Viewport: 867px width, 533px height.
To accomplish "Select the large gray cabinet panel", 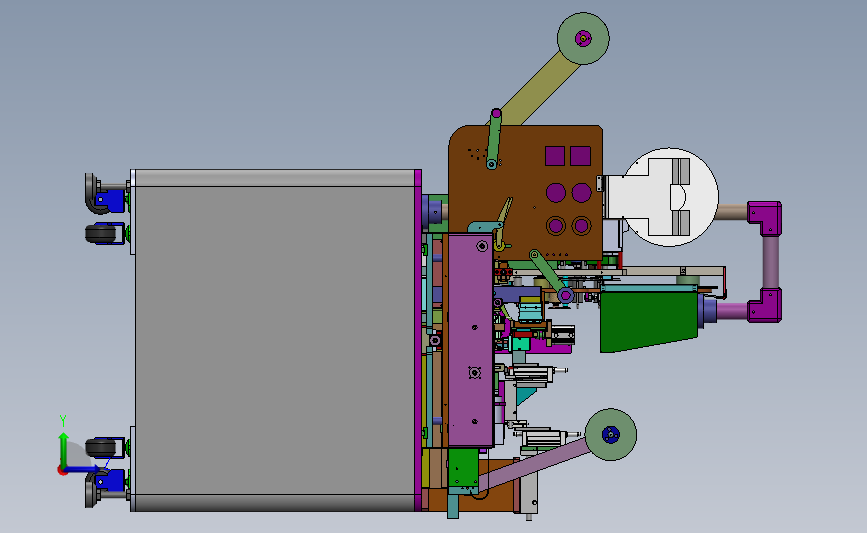I will pos(275,340).
